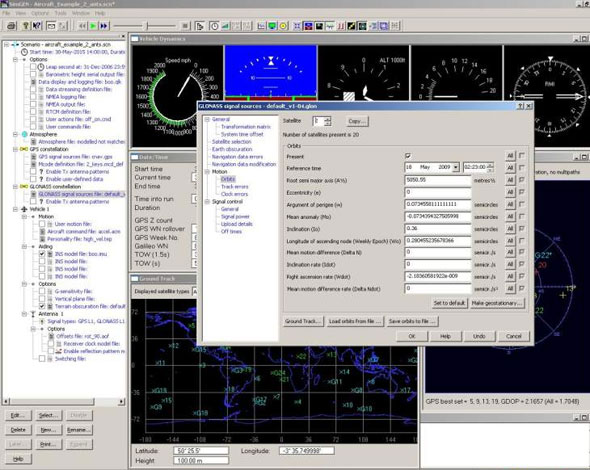Viewport: 590px width, 470px height.
Task: Collapse the Scenario root tree node
Action: click(x=6, y=44)
